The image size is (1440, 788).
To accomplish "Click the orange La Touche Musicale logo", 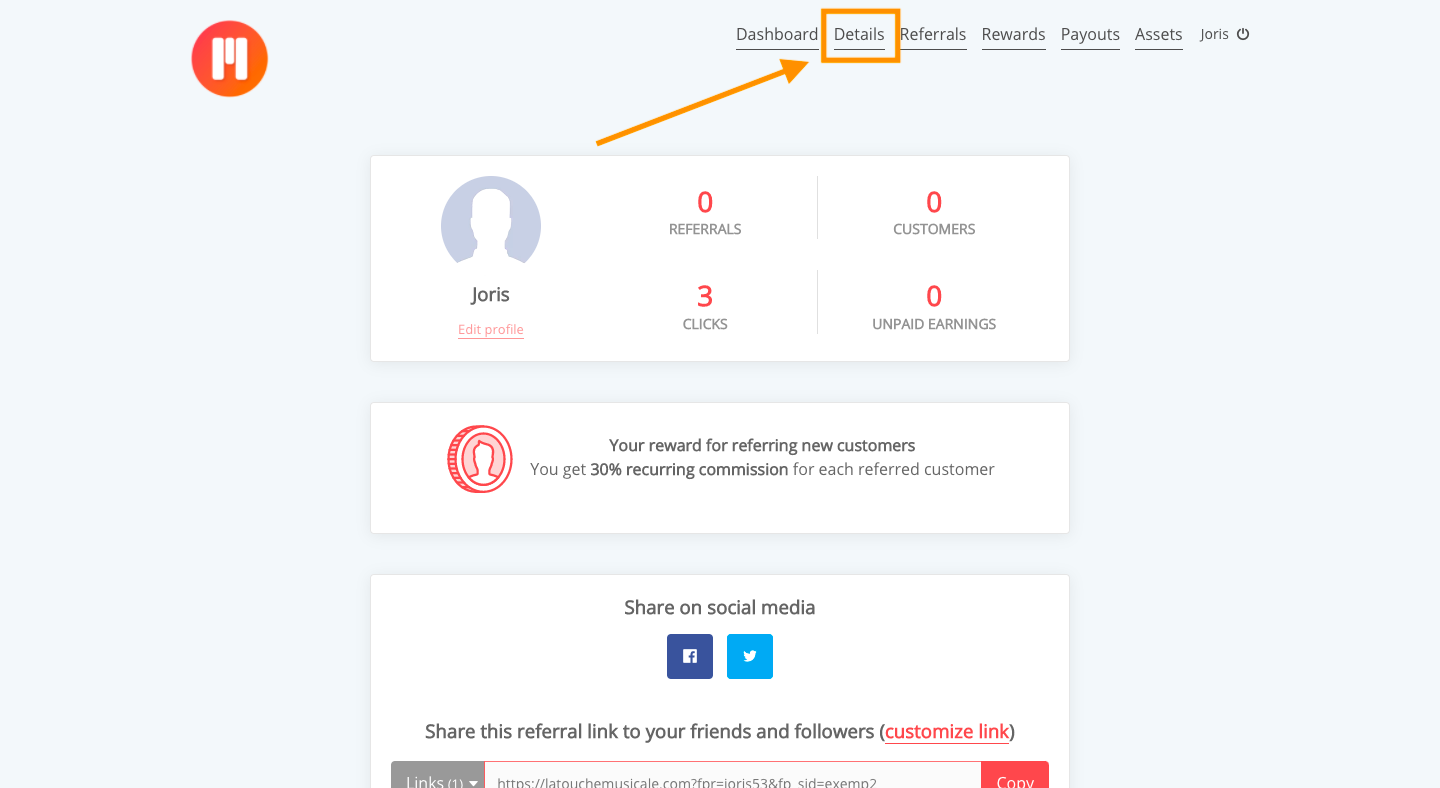I will pos(230,59).
